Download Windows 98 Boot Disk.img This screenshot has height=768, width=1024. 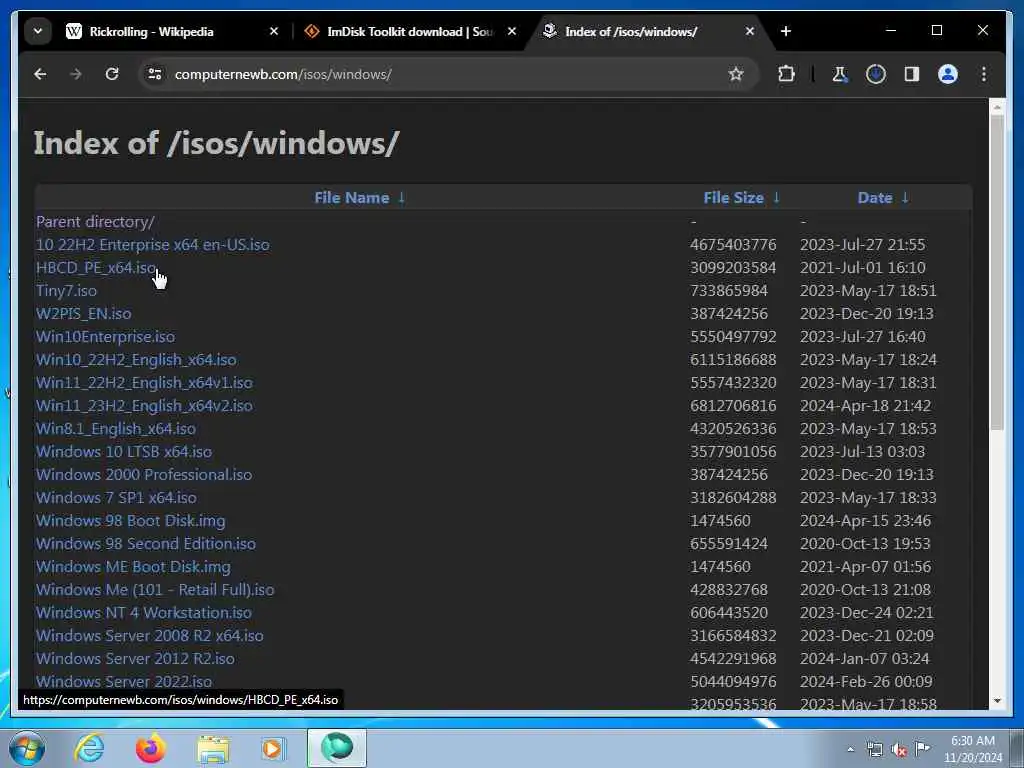pyautogui.click(x=131, y=520)
